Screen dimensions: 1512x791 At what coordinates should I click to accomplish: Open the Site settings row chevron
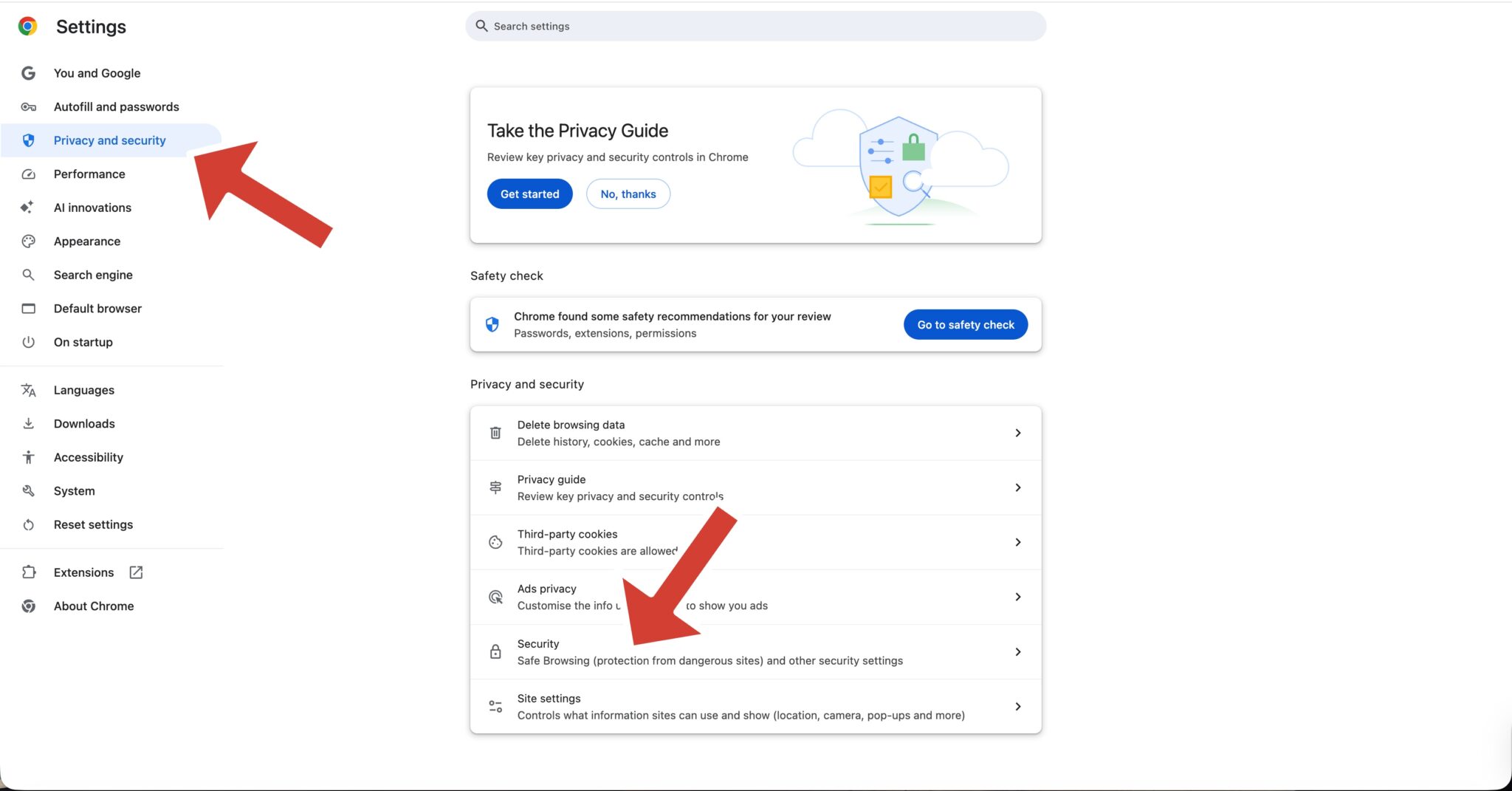[1017, 707]
